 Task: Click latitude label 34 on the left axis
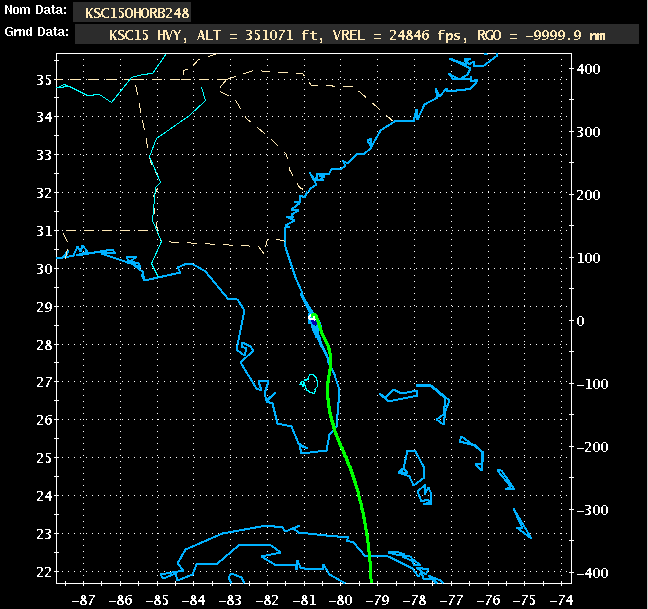tap(44, 117)
